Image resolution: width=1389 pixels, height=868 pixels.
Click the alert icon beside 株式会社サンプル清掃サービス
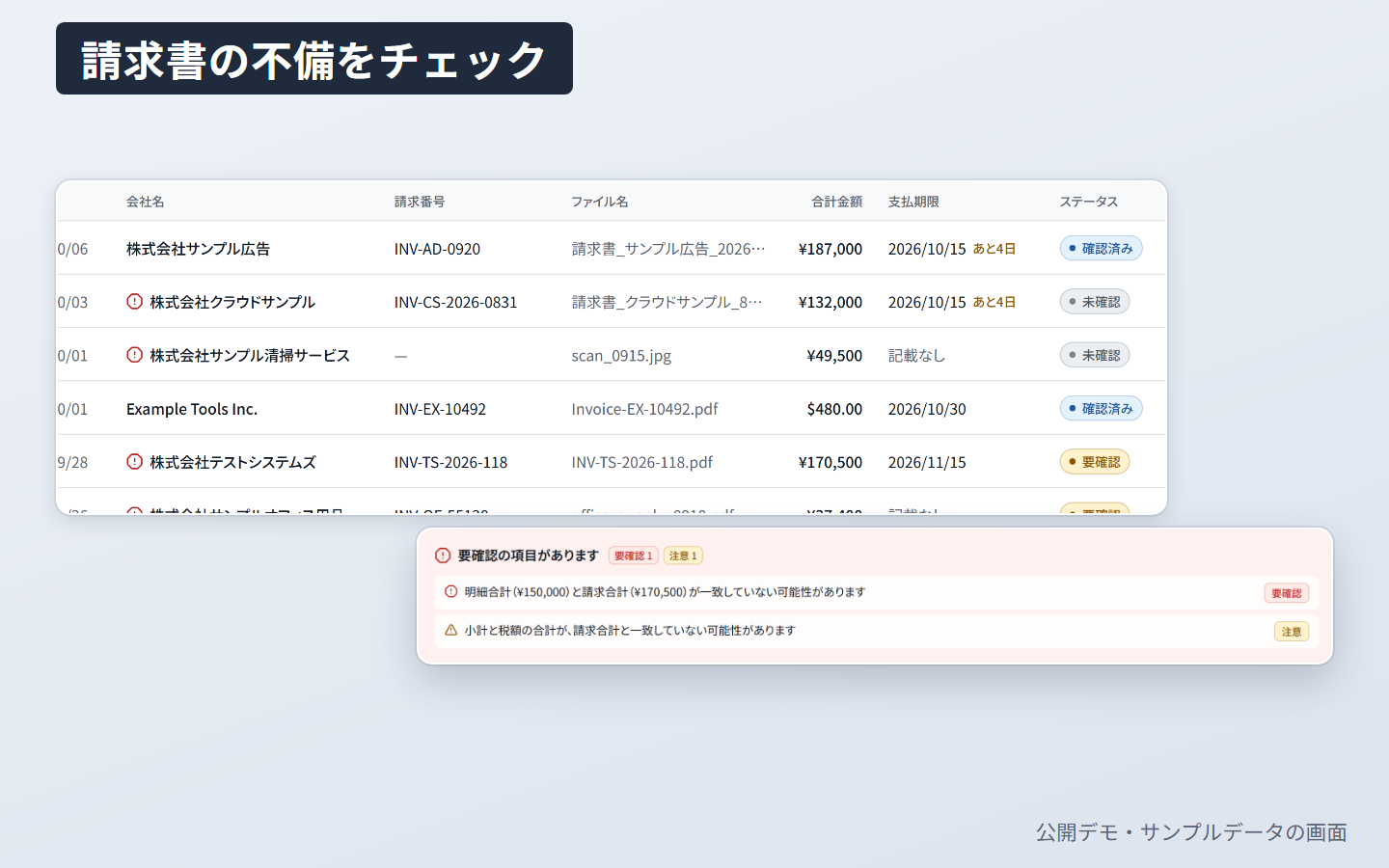135,355
